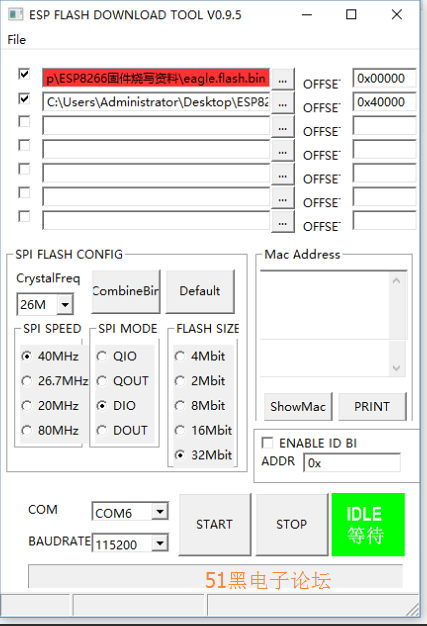Click the ShowMac button
This screenshot has width=427, height=626.
[x=298, y=406]
